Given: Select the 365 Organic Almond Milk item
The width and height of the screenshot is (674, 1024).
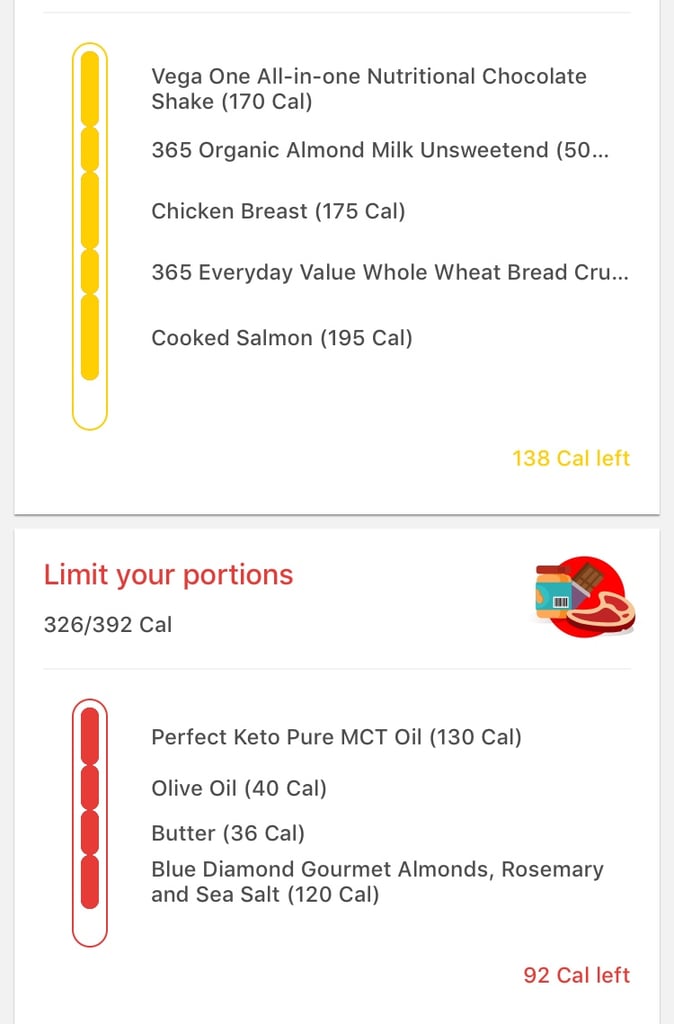Looking at the screenshot, I should tap(379, 150).
